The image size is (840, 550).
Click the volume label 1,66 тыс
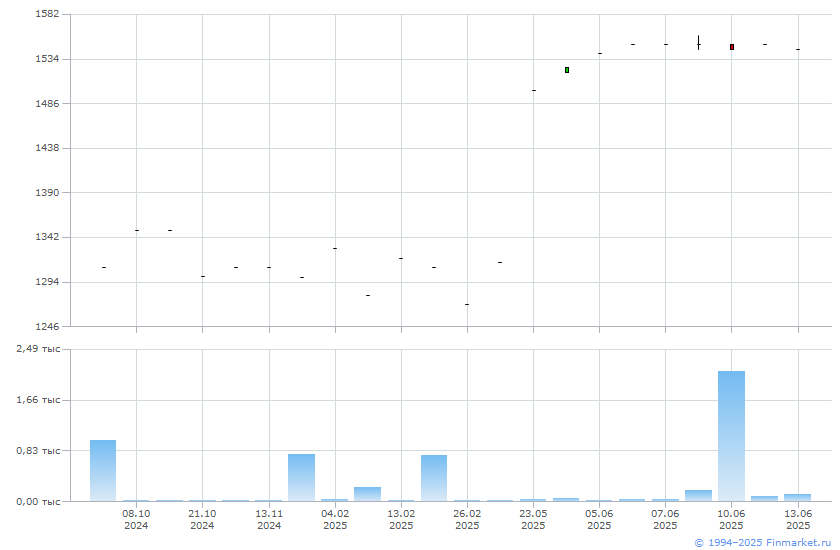click(38, 400)
